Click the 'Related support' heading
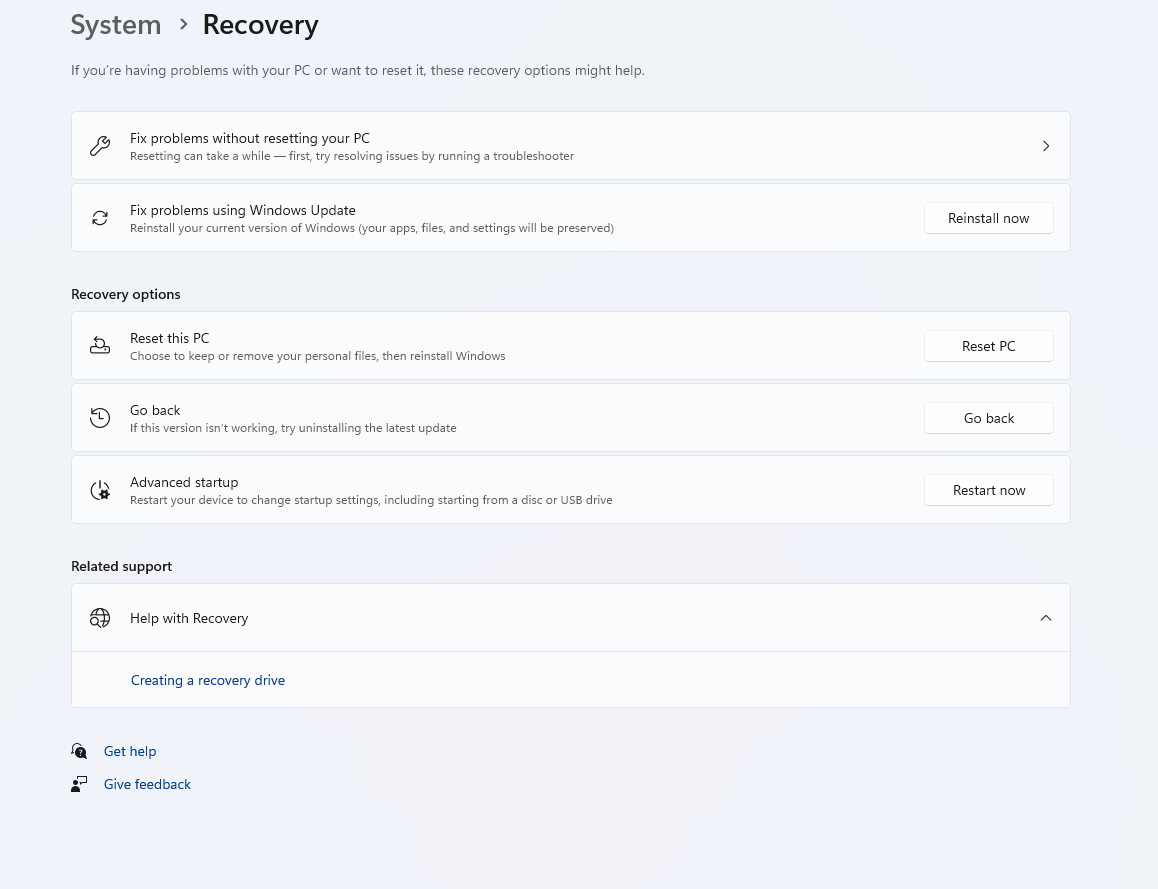This screenshot has height=889, width=1158. [121, 566]
